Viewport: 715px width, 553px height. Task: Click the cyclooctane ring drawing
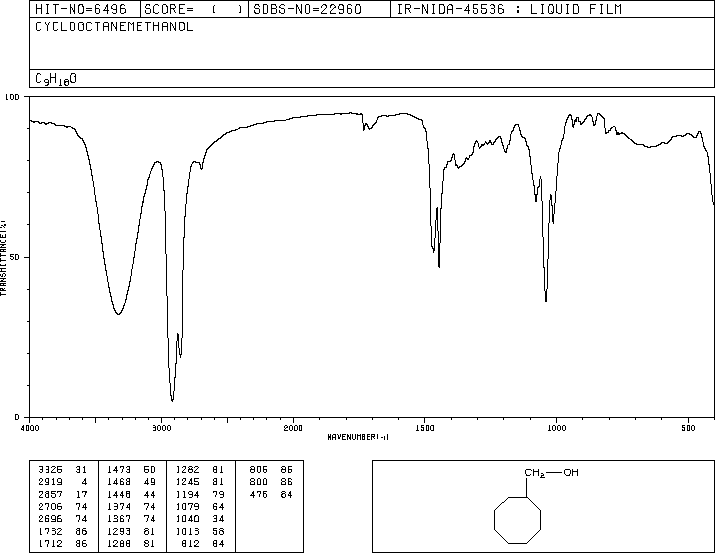point(518,520)
